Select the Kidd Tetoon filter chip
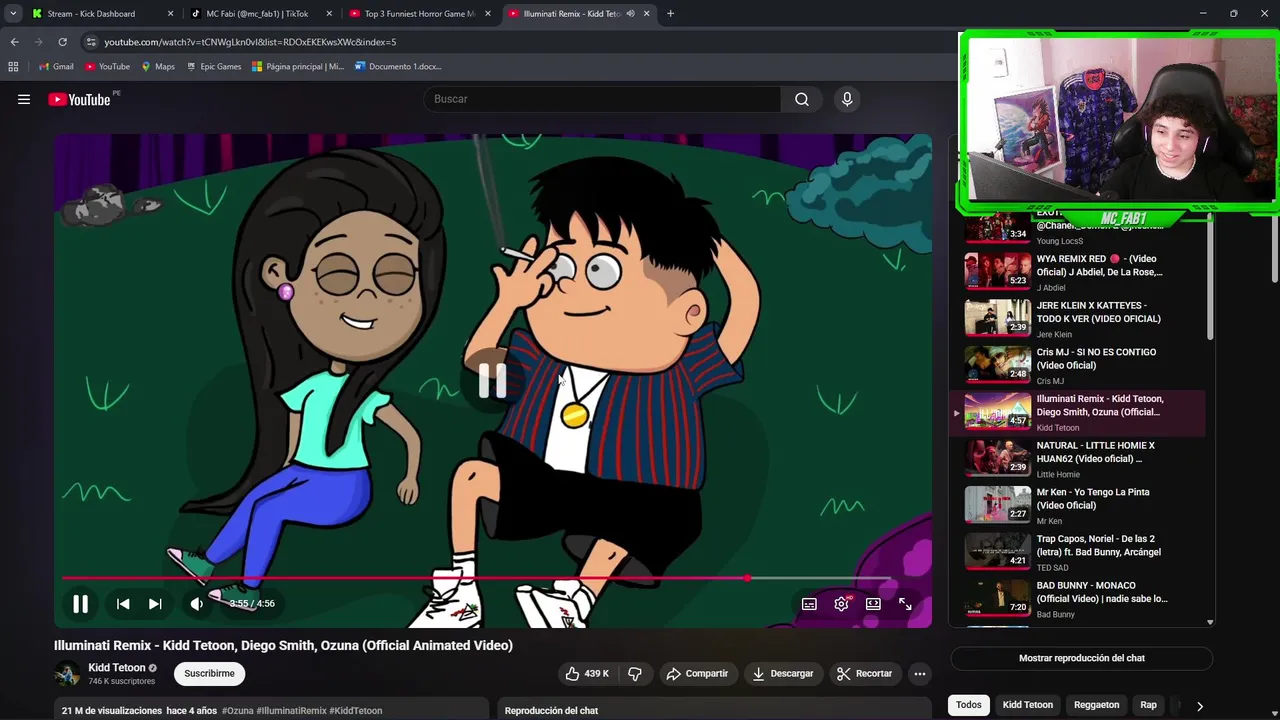 point(1028,705)
